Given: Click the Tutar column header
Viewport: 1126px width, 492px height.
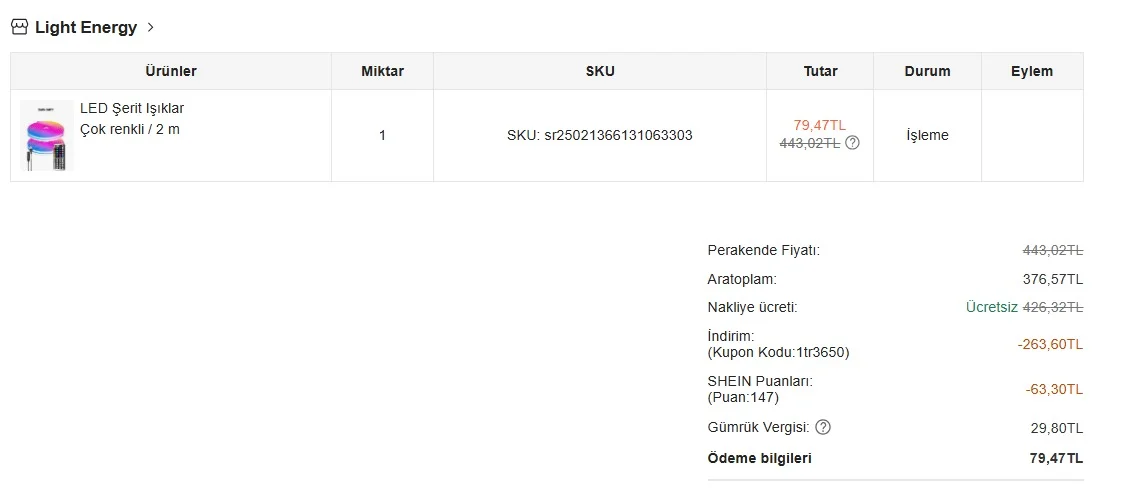Looking at the screenshot, I should tap(820, 71).
